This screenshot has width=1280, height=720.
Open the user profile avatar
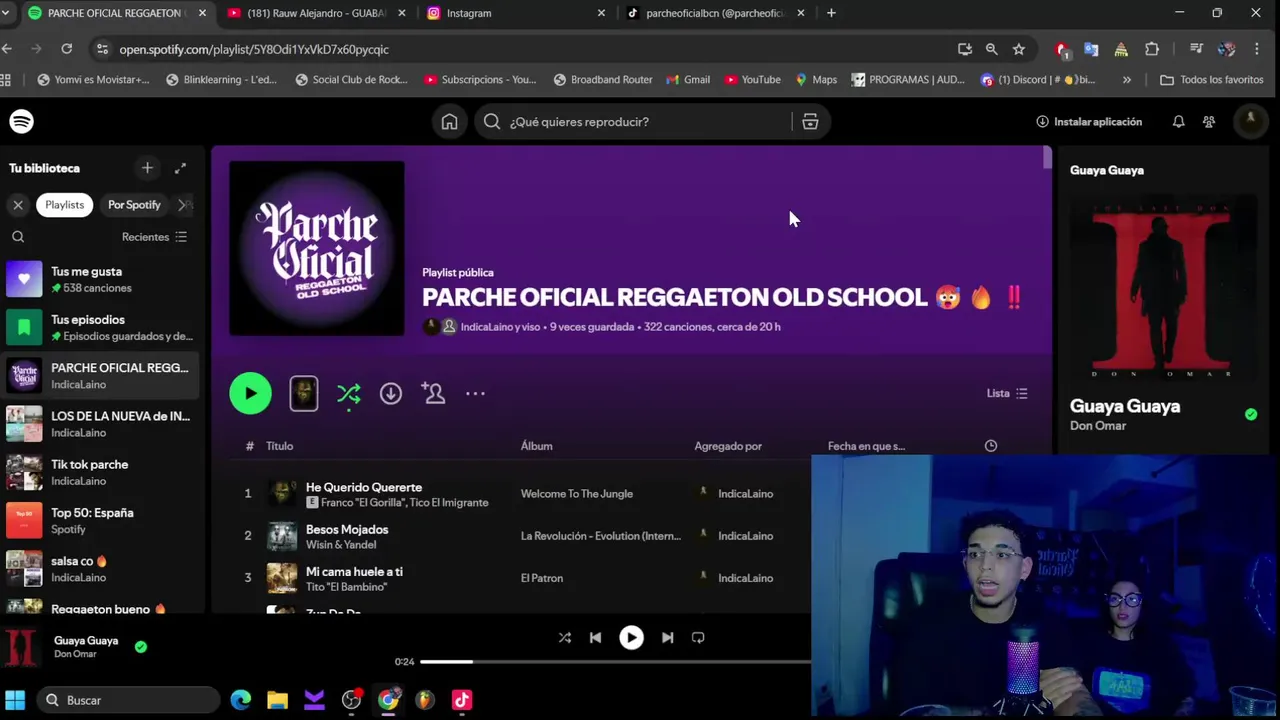click(x=1250, y=121)
